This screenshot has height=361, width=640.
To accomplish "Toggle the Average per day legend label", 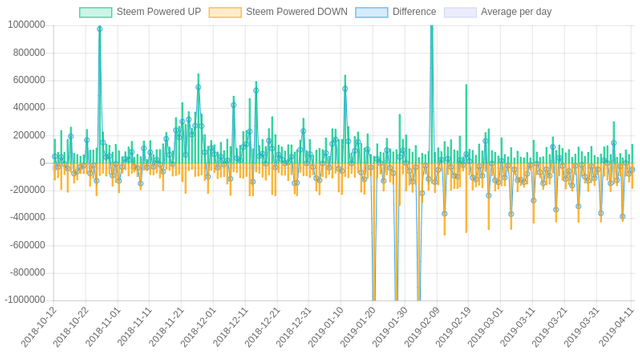I will 516,12.
